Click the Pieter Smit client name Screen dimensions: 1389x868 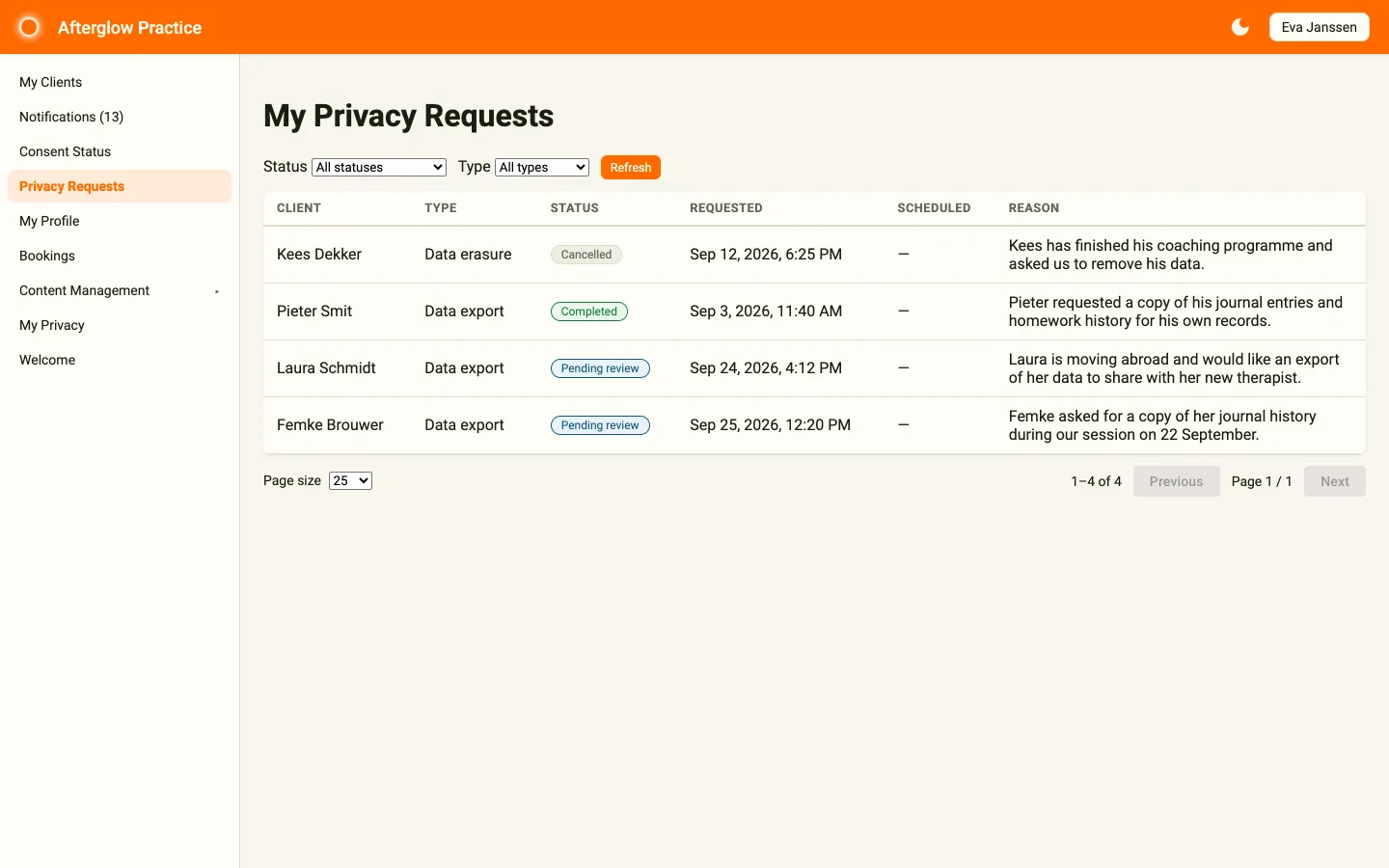(314, 311)
